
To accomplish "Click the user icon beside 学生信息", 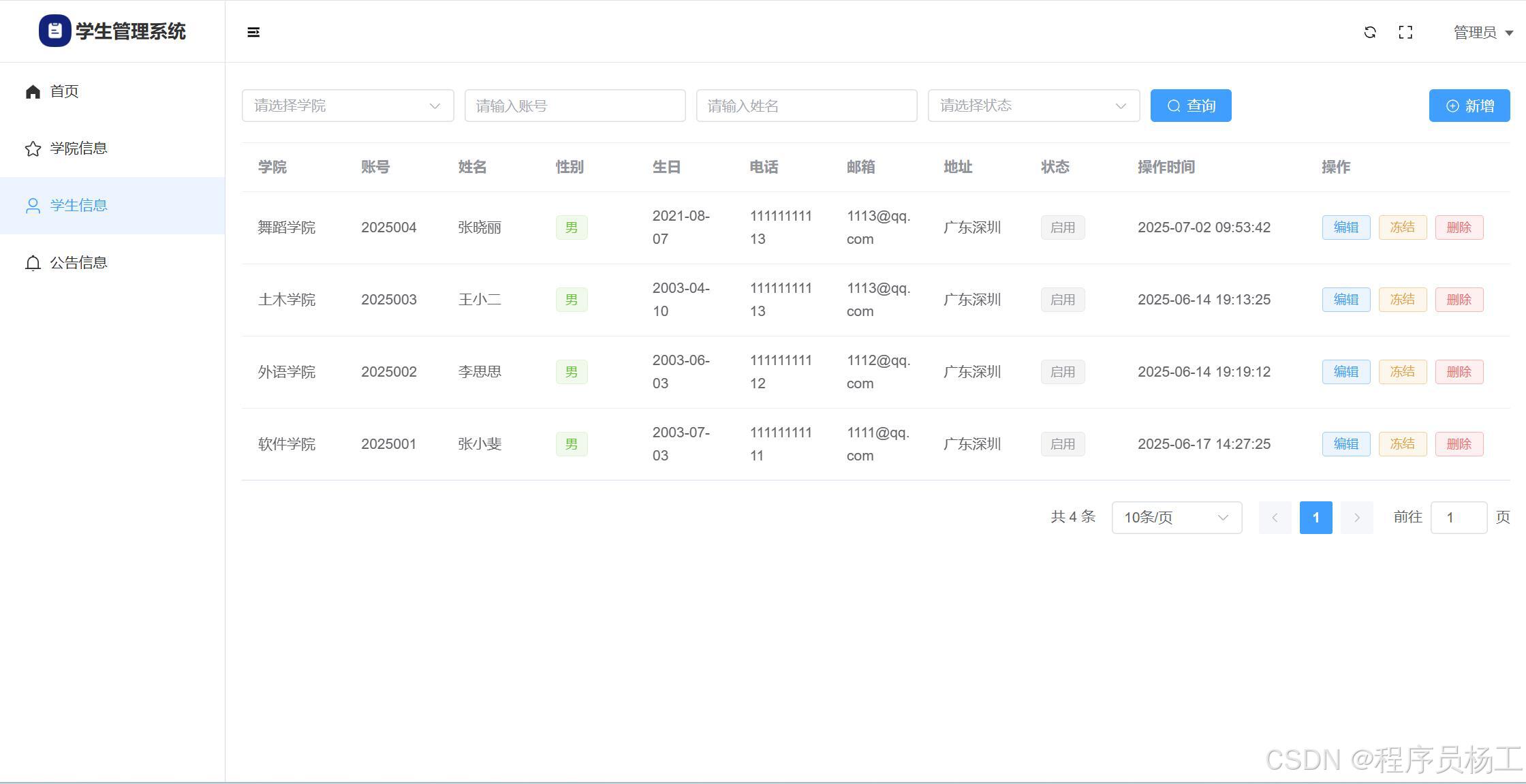I will pyautogui.click(x=33, y=206).
